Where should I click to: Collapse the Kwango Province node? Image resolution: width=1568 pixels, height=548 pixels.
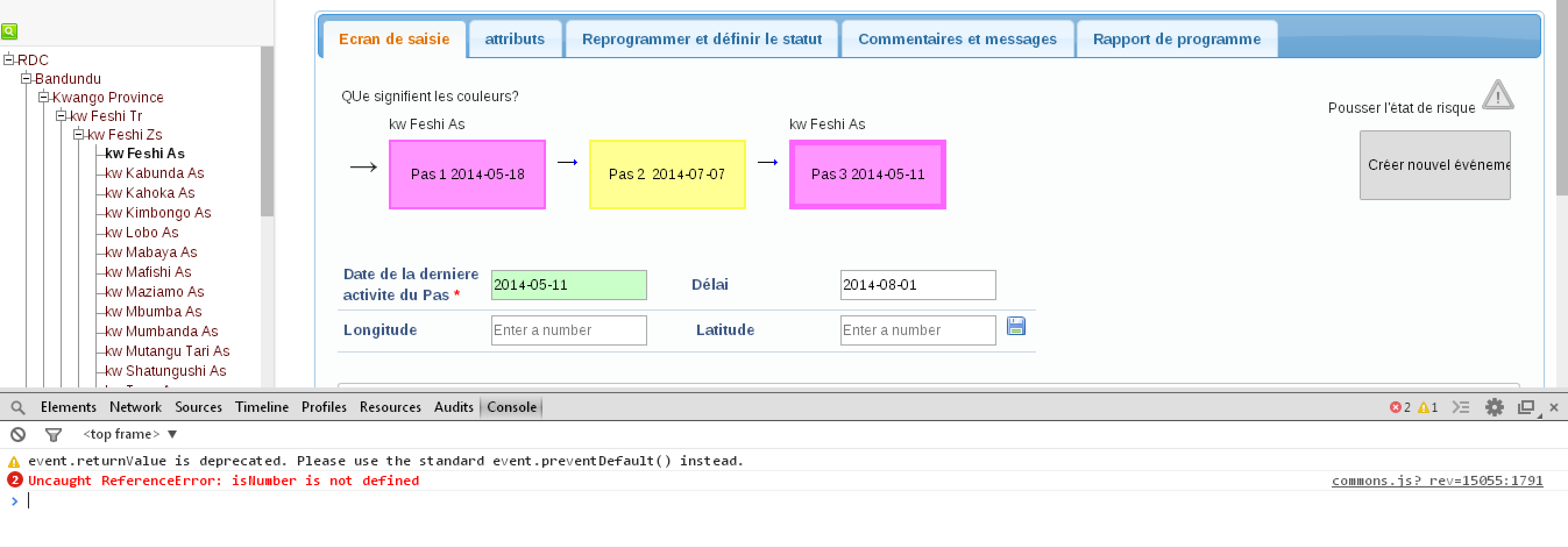[44, 97]
